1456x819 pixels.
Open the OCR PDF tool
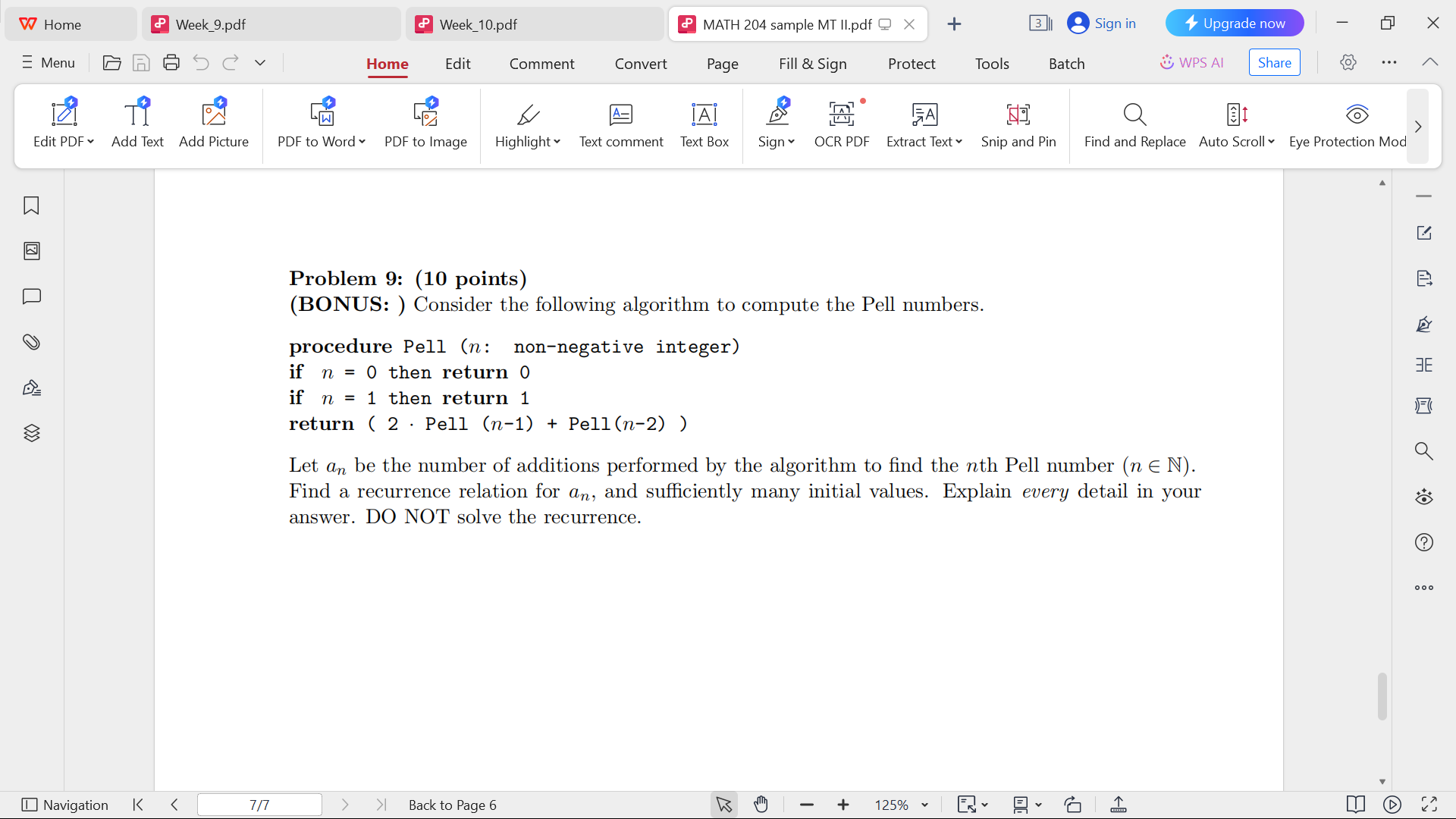click(841, 125)
